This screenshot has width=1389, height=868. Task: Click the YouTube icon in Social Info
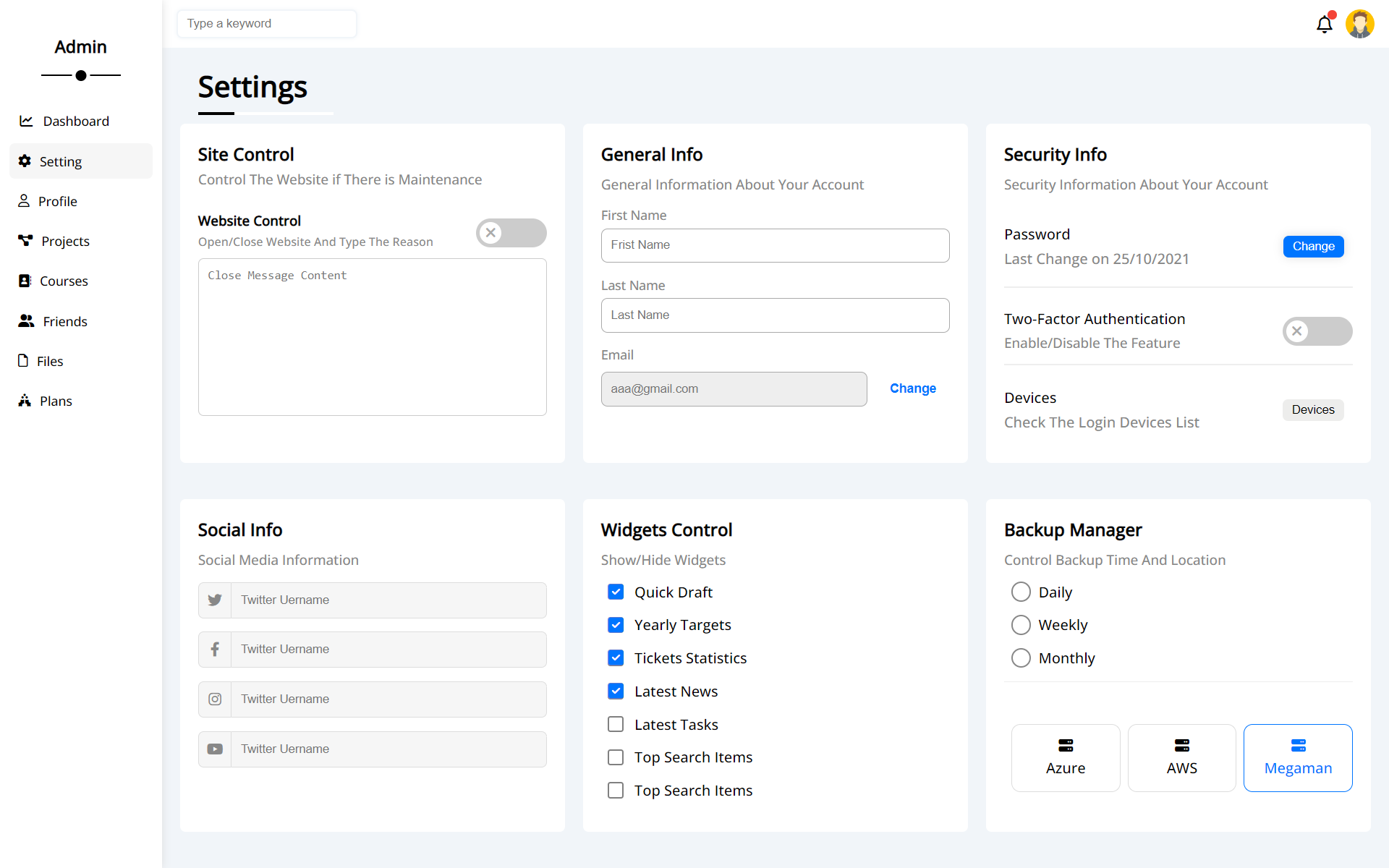pyautogui.click(x=214, y=749)
